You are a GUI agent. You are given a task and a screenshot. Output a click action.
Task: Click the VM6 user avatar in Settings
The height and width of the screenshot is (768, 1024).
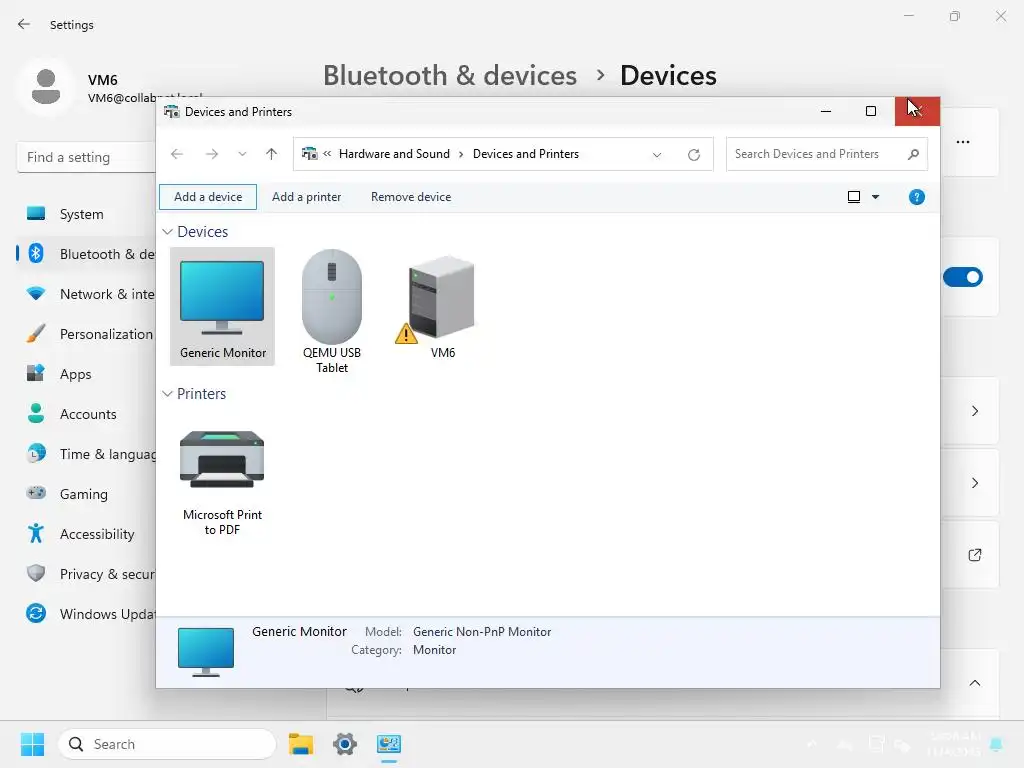click(46, 87)
